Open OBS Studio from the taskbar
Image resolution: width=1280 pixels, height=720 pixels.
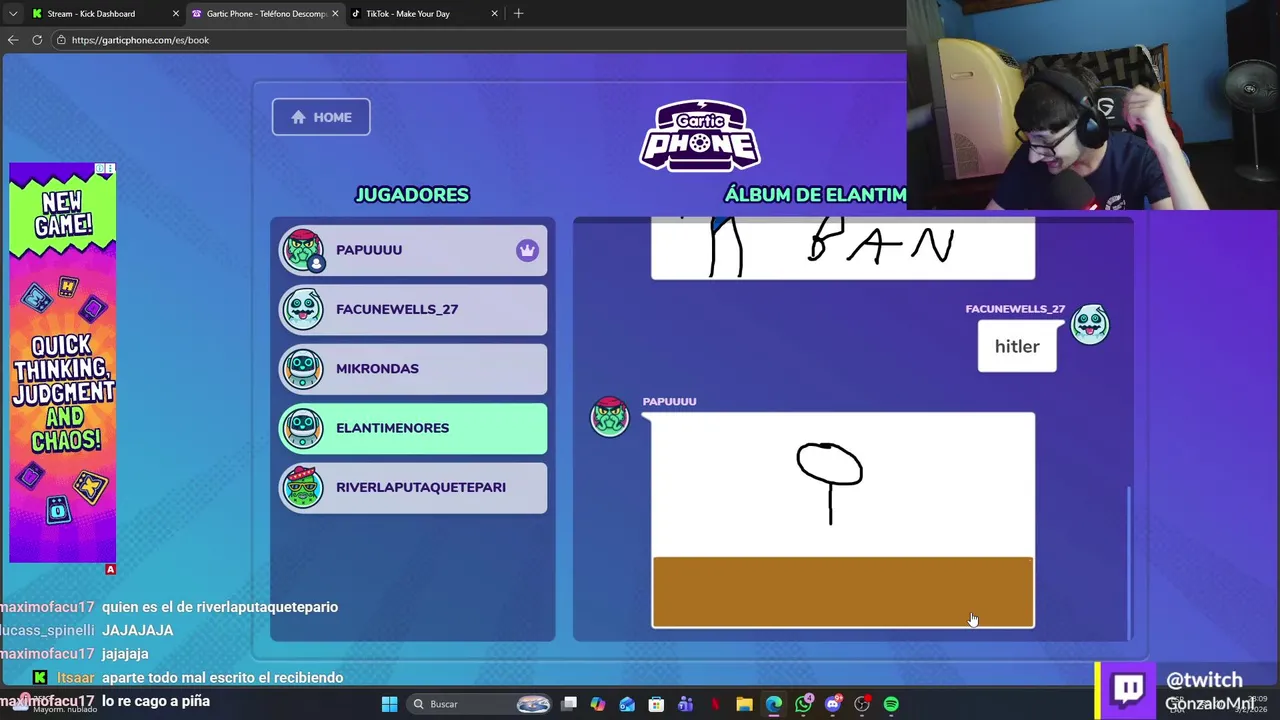click(x=862, y=704)
